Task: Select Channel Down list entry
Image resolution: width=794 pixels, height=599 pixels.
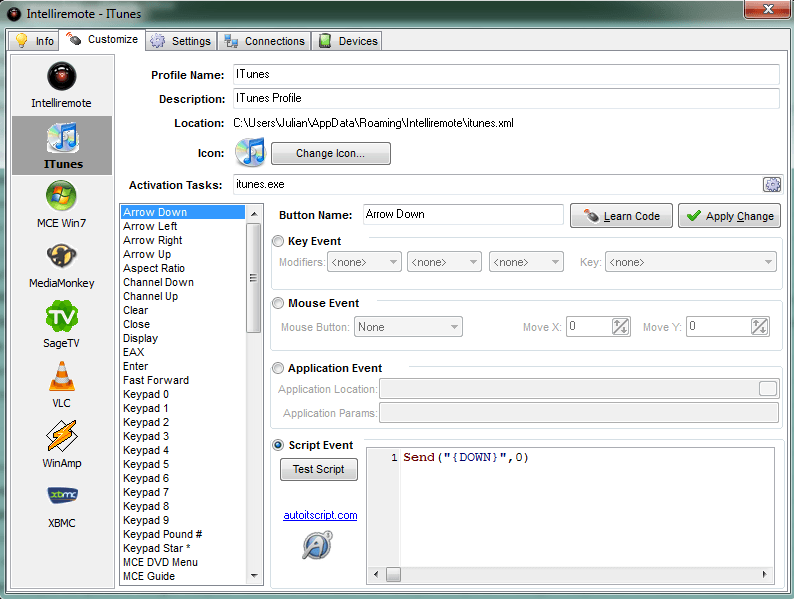Action: [x=183, y=283]
